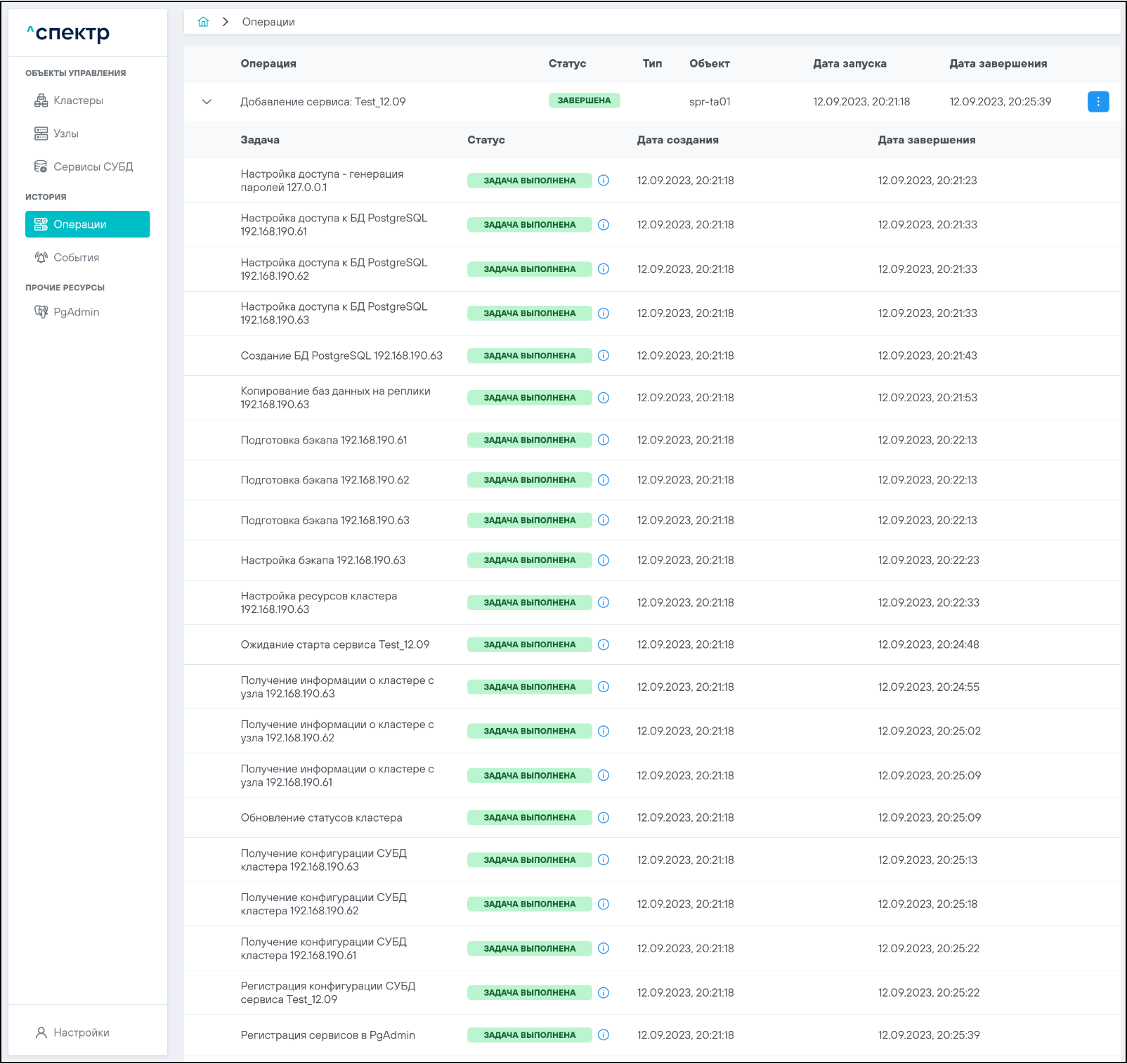Go to Узлы section
The image size is (1127, 1064).
[66, 134]
